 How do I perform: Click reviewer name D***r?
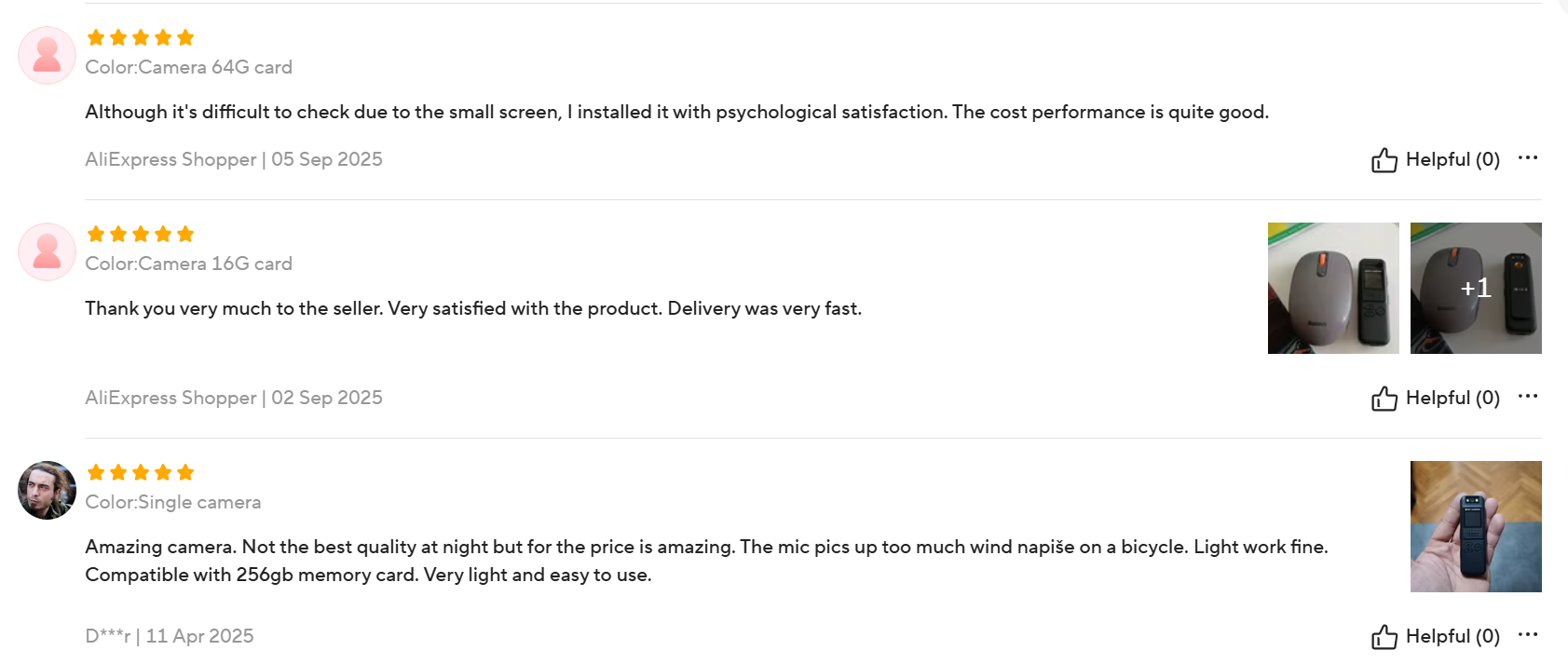pos(108,636)
